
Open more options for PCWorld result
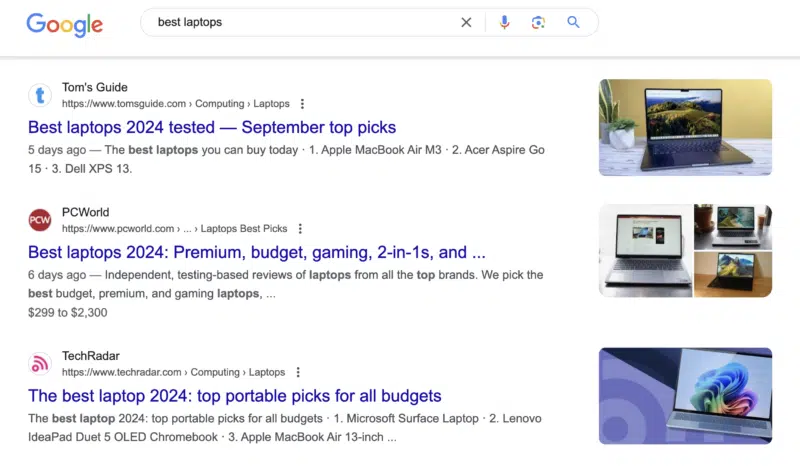pyautogui.click(x=299, y=229)
